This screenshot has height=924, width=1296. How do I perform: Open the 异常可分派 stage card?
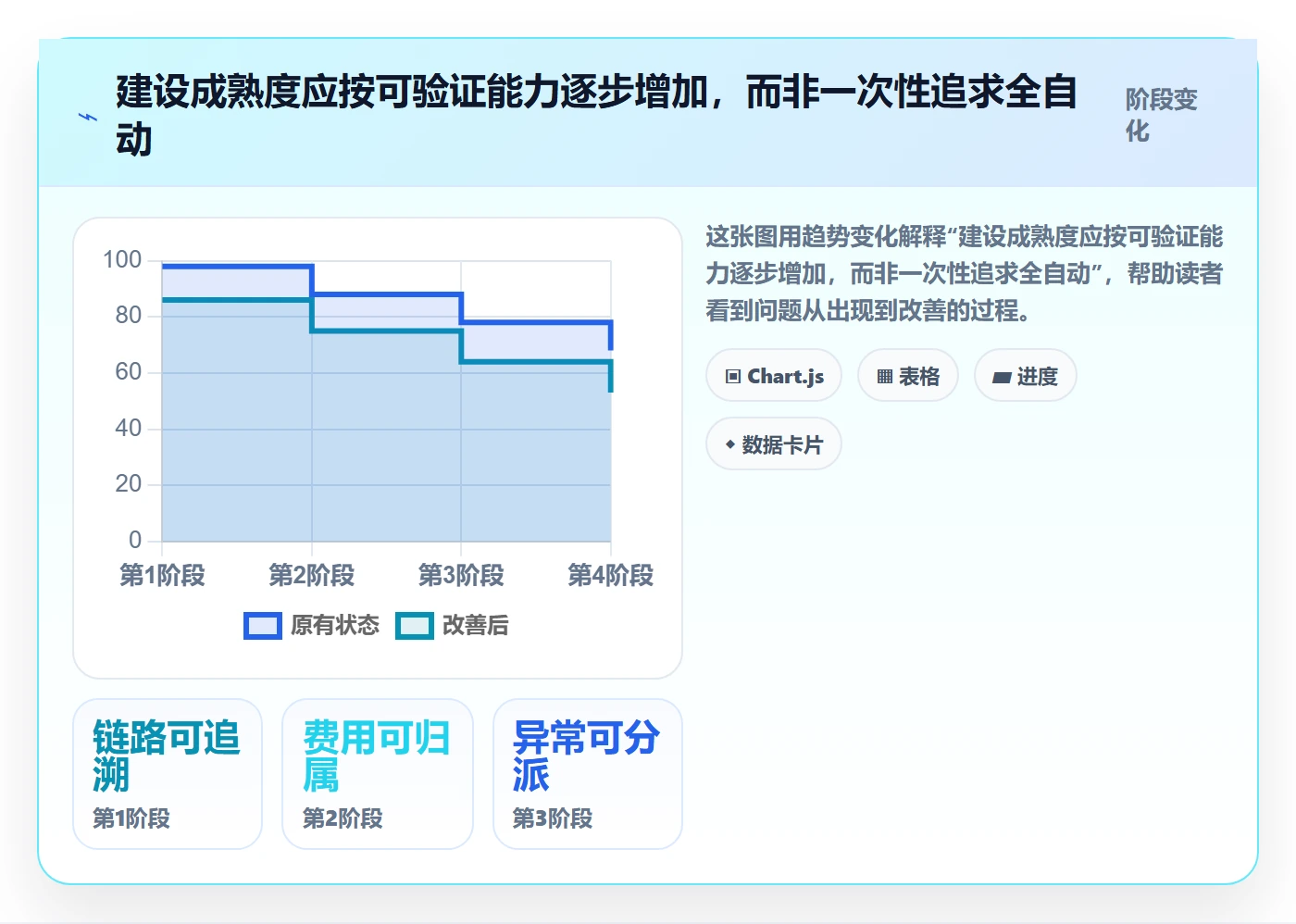click(588, 774)
